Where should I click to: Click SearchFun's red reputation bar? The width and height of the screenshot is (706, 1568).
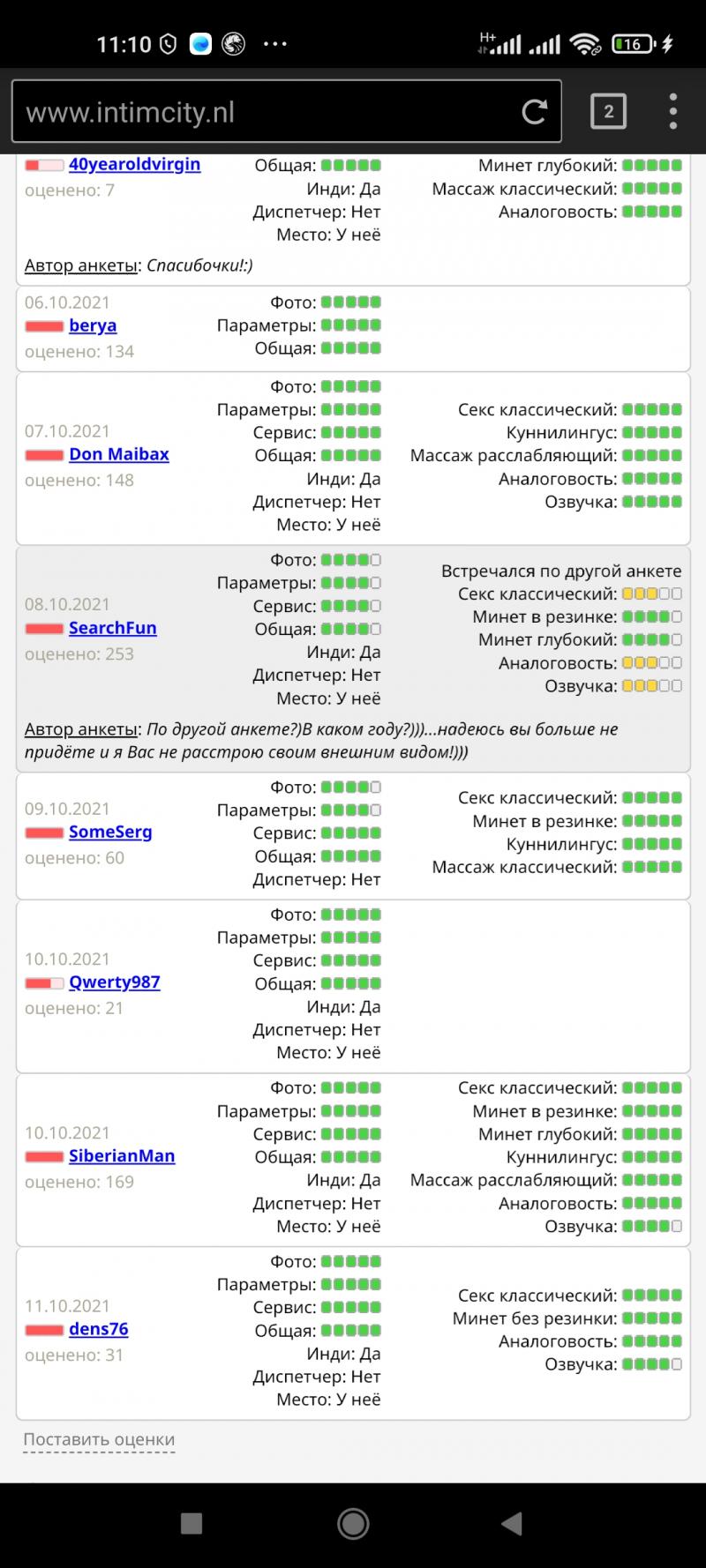[43, 629]
